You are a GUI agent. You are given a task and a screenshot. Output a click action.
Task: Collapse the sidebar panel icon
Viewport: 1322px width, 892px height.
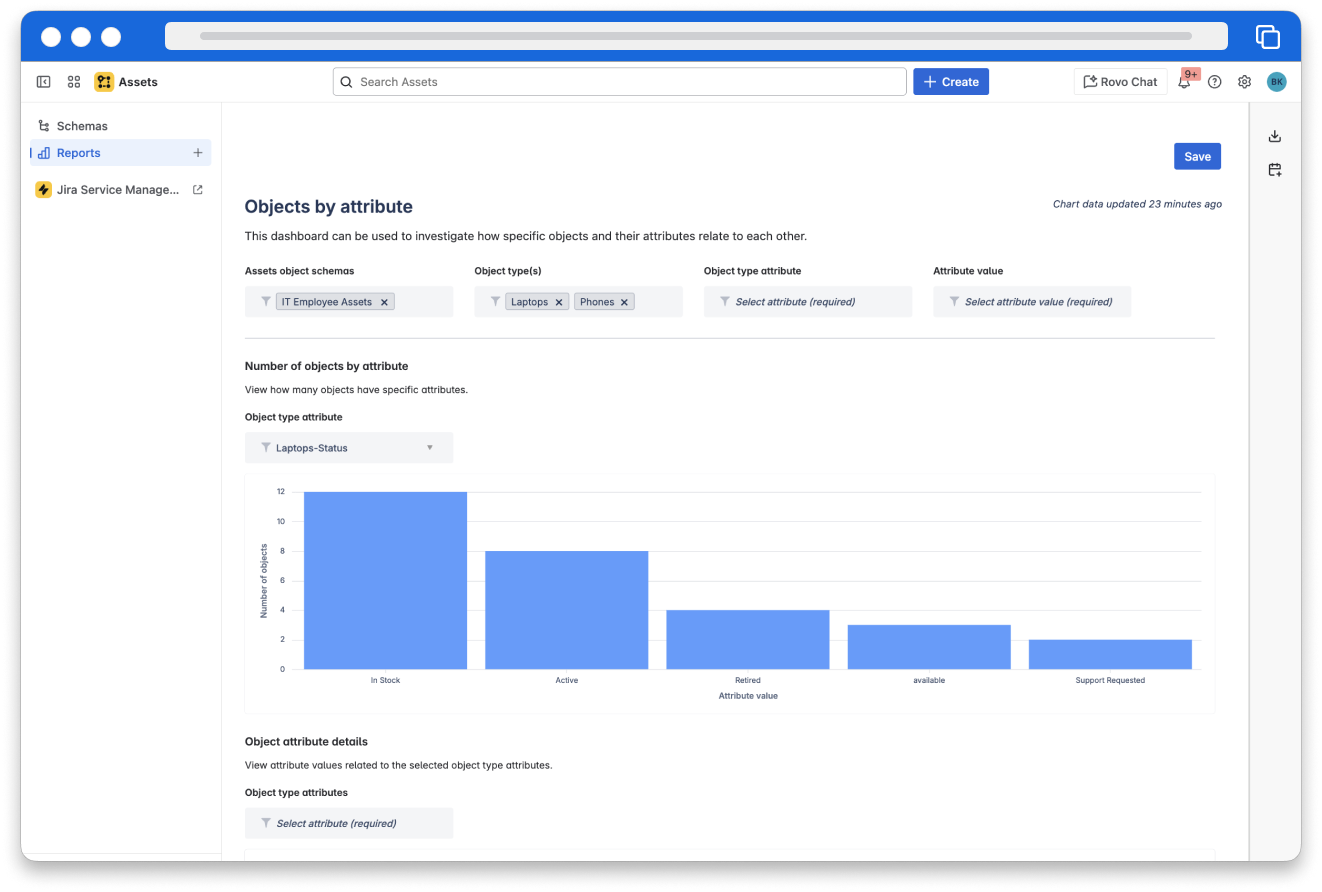coord(44,82)
